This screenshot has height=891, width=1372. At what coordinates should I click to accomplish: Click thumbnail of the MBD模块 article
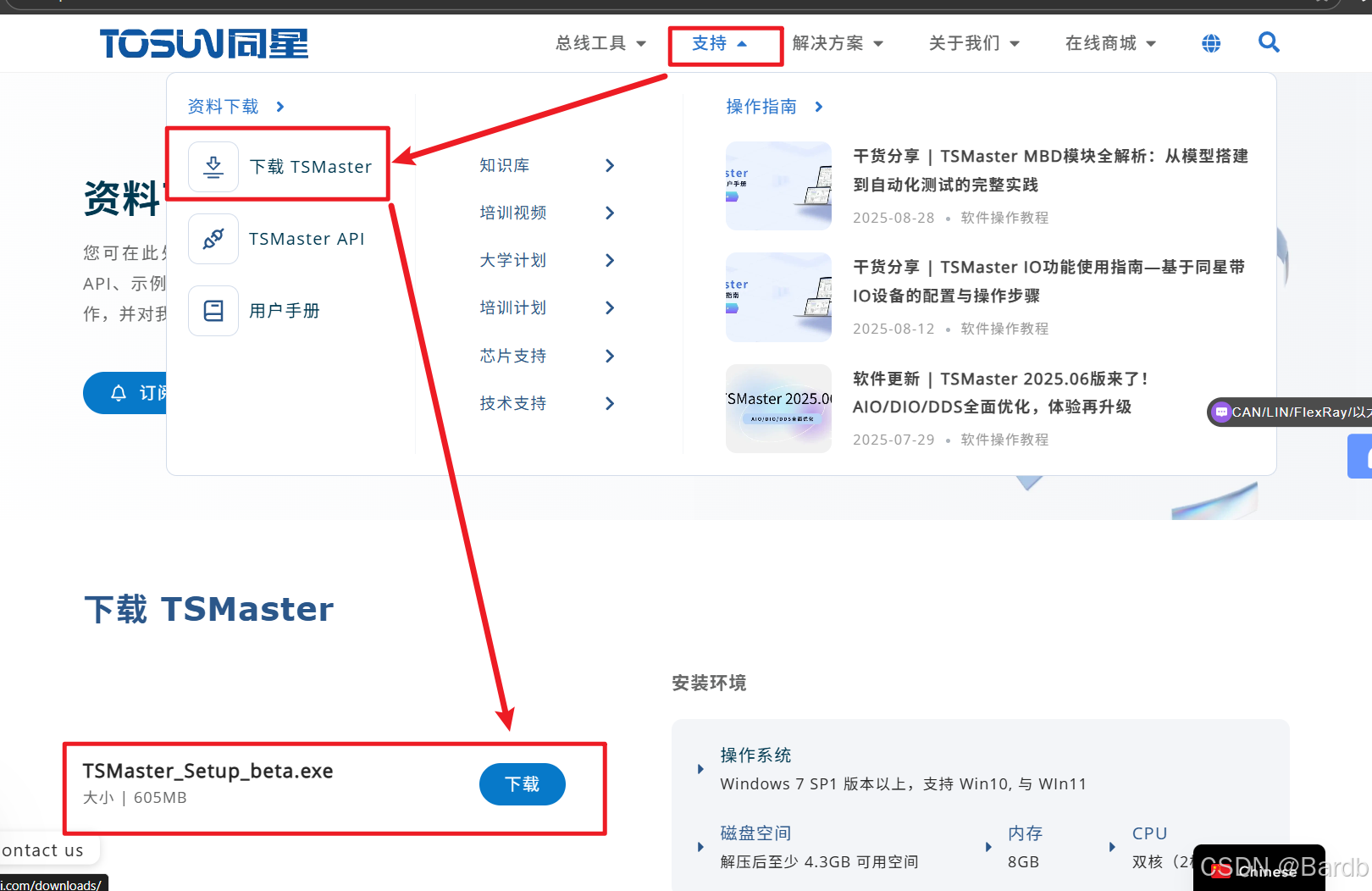point(779,185)
